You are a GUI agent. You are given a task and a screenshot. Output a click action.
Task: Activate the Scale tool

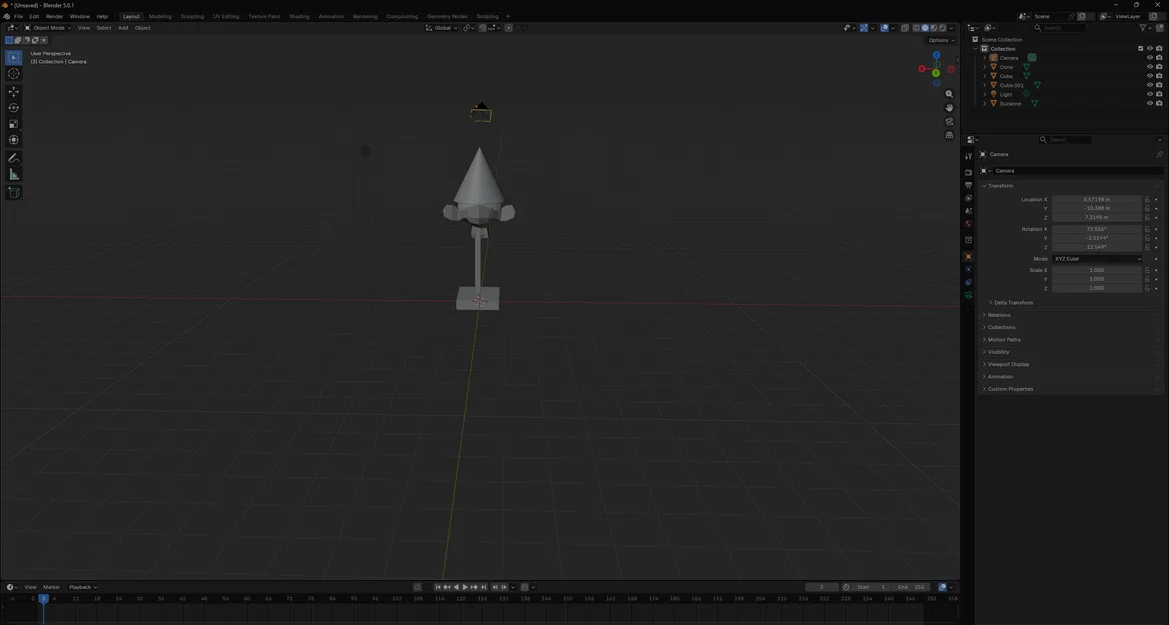pyautogui.click(x=13, y=124)
